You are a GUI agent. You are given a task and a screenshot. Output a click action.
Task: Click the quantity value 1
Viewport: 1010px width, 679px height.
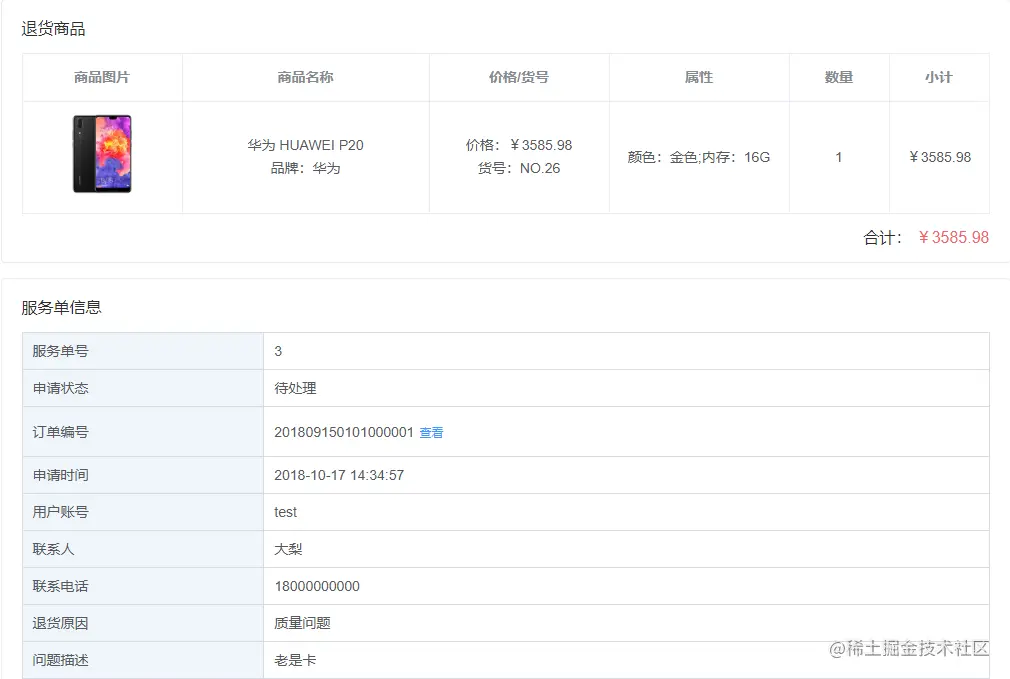[x=839, y=157]
